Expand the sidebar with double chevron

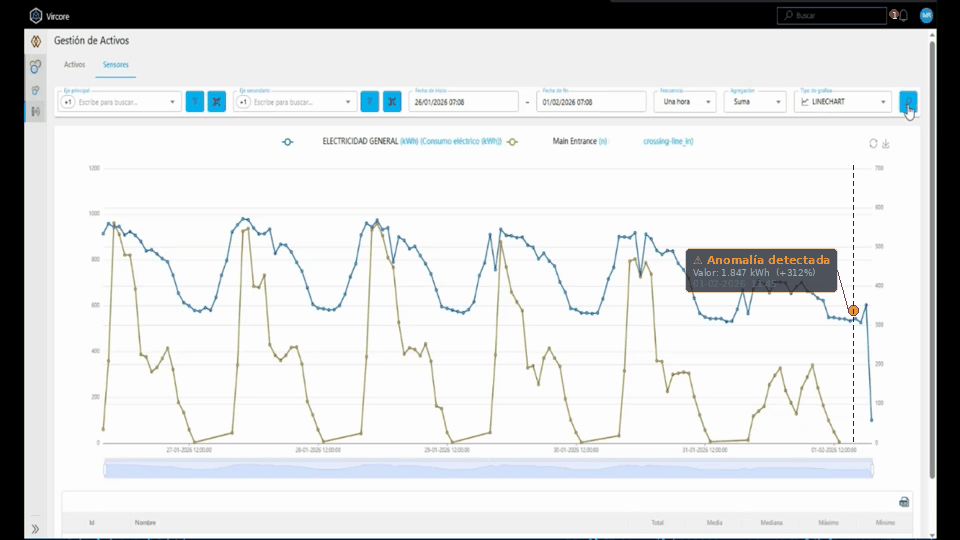(x=36, y=529)
